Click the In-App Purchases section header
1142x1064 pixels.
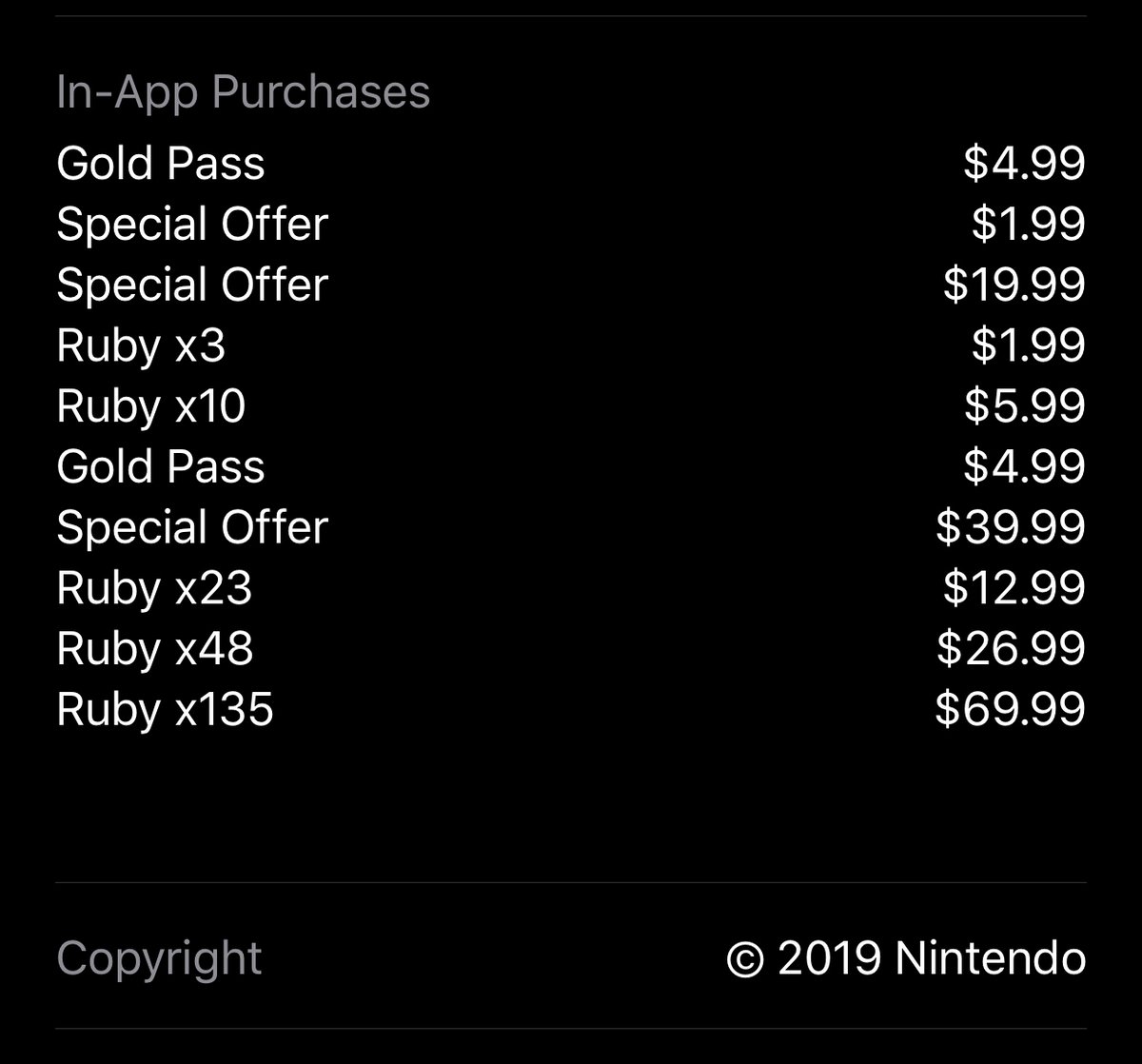[243, 93]
